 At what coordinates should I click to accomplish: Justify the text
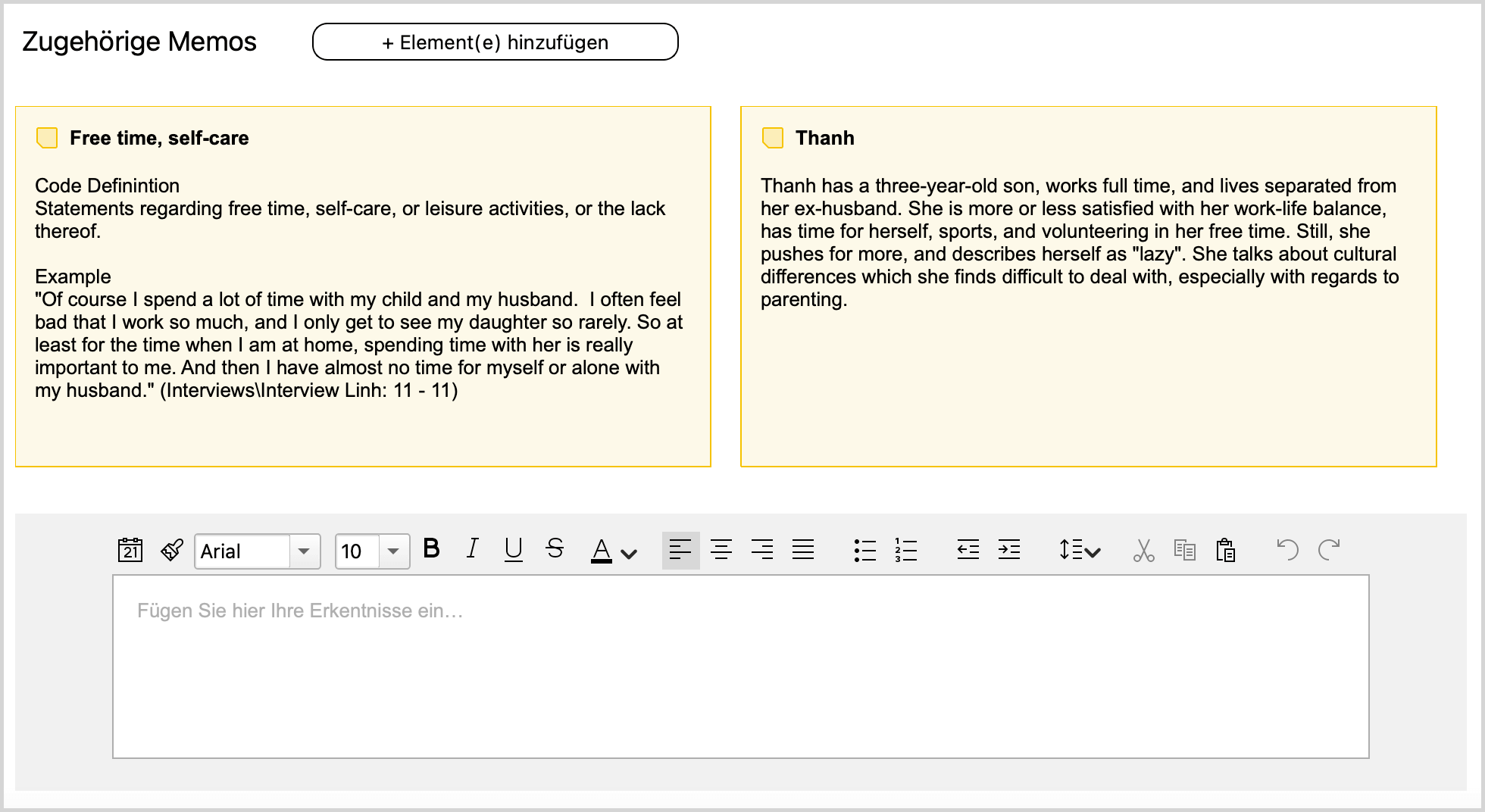(803, 550)
